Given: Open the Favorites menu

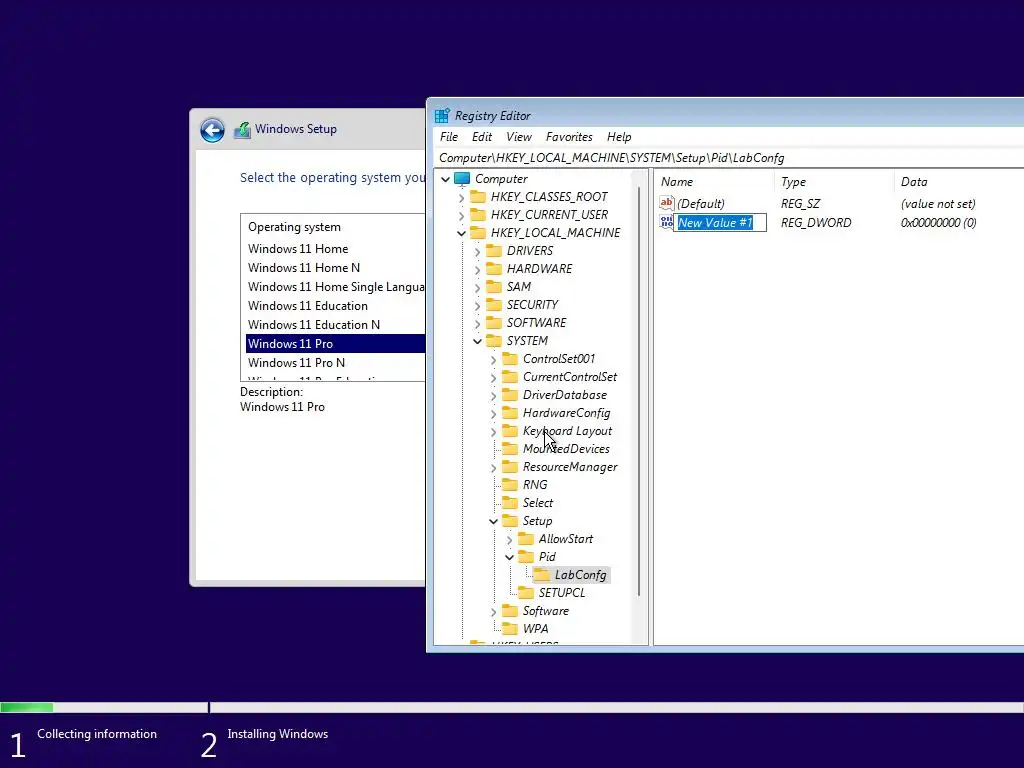Looking at the screenshot, I should point(569,136).
